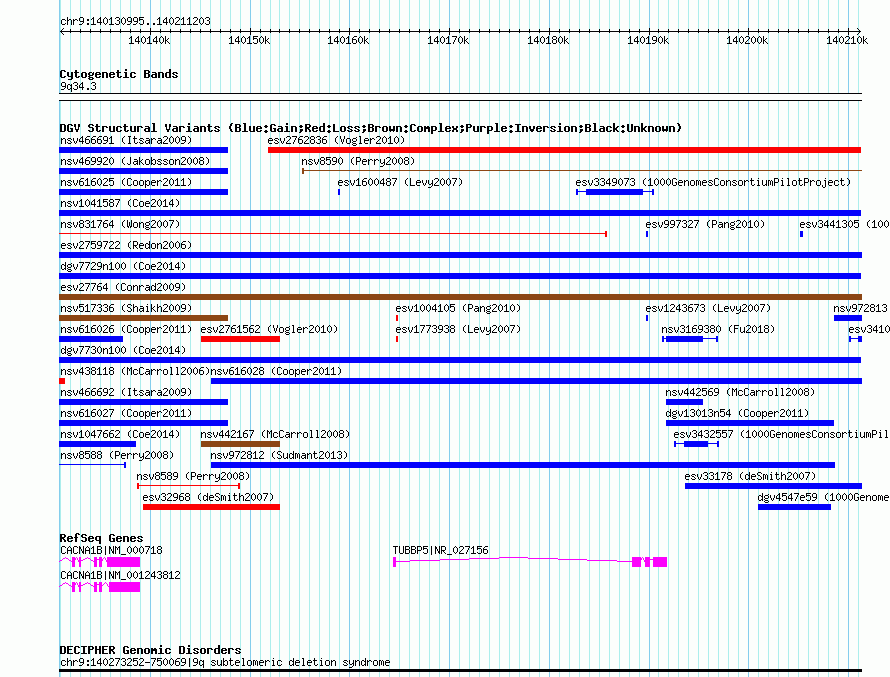This screenshot has width=890, height=677.
Task: Click nsv616027 (Cooper2011) label
Action: (126, 413)
